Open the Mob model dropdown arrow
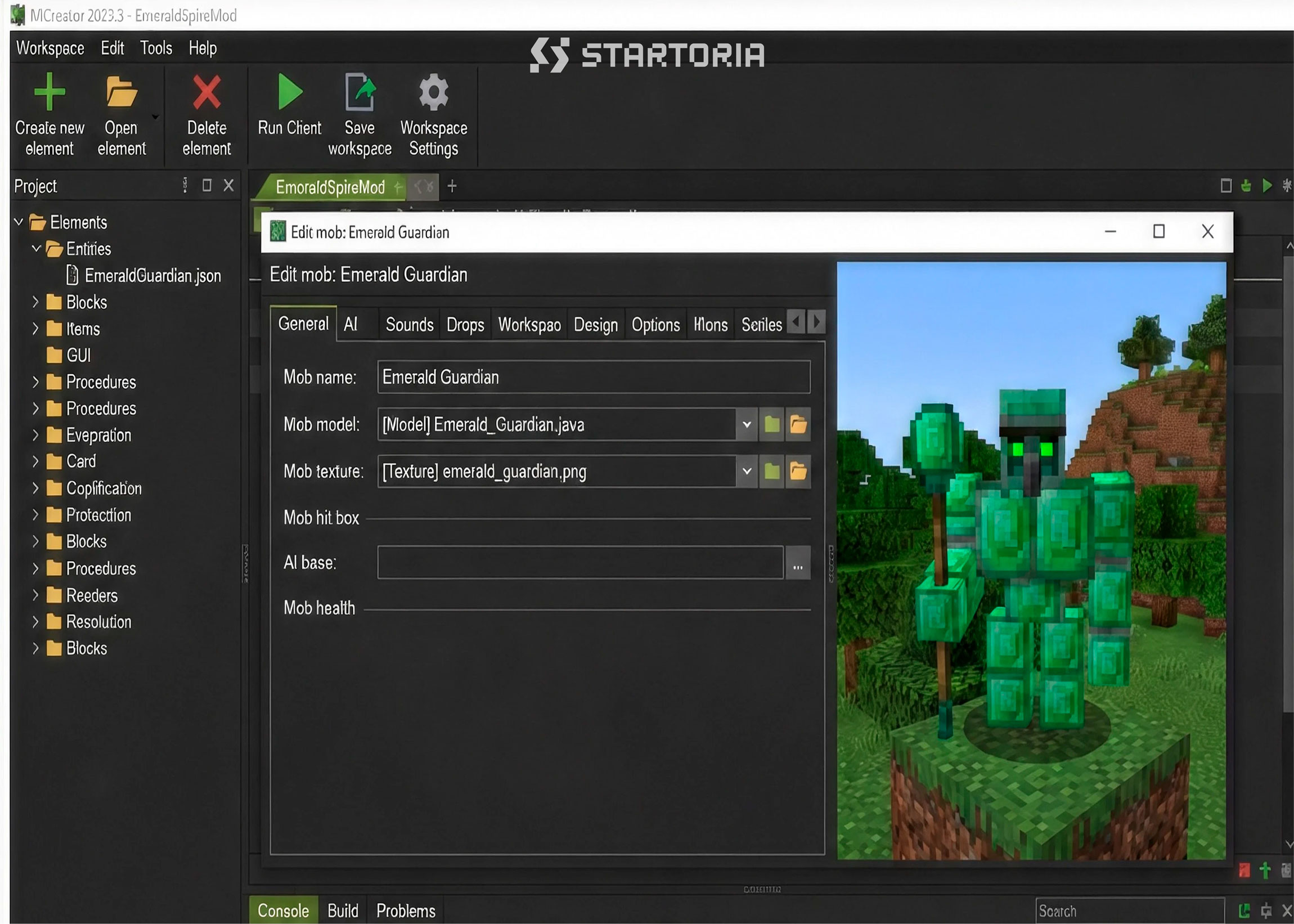The height and width of the screenshot is (924, 1294). pyautogui.click(x=747, y=424)
